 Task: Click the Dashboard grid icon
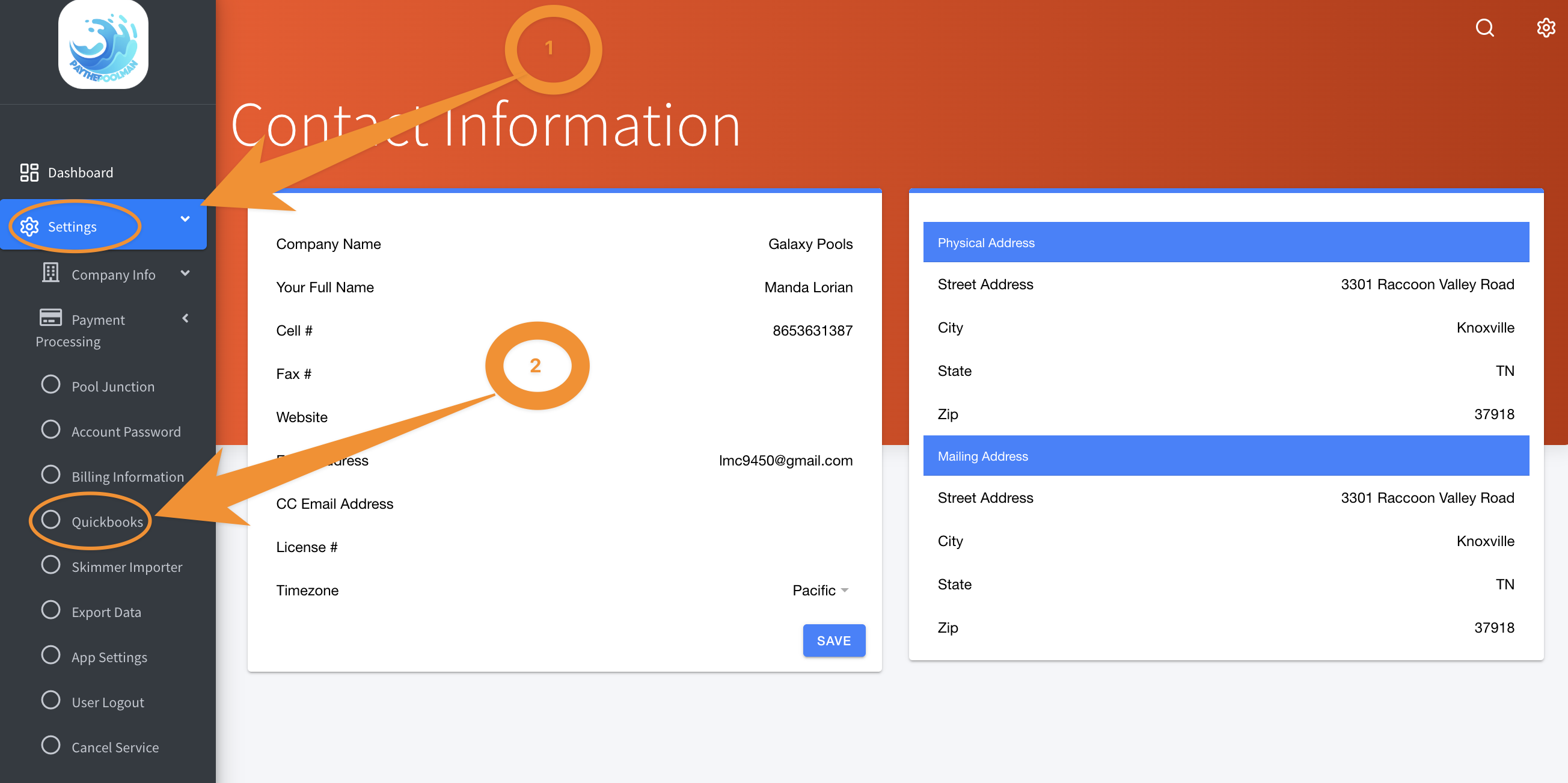click(29, 173)
